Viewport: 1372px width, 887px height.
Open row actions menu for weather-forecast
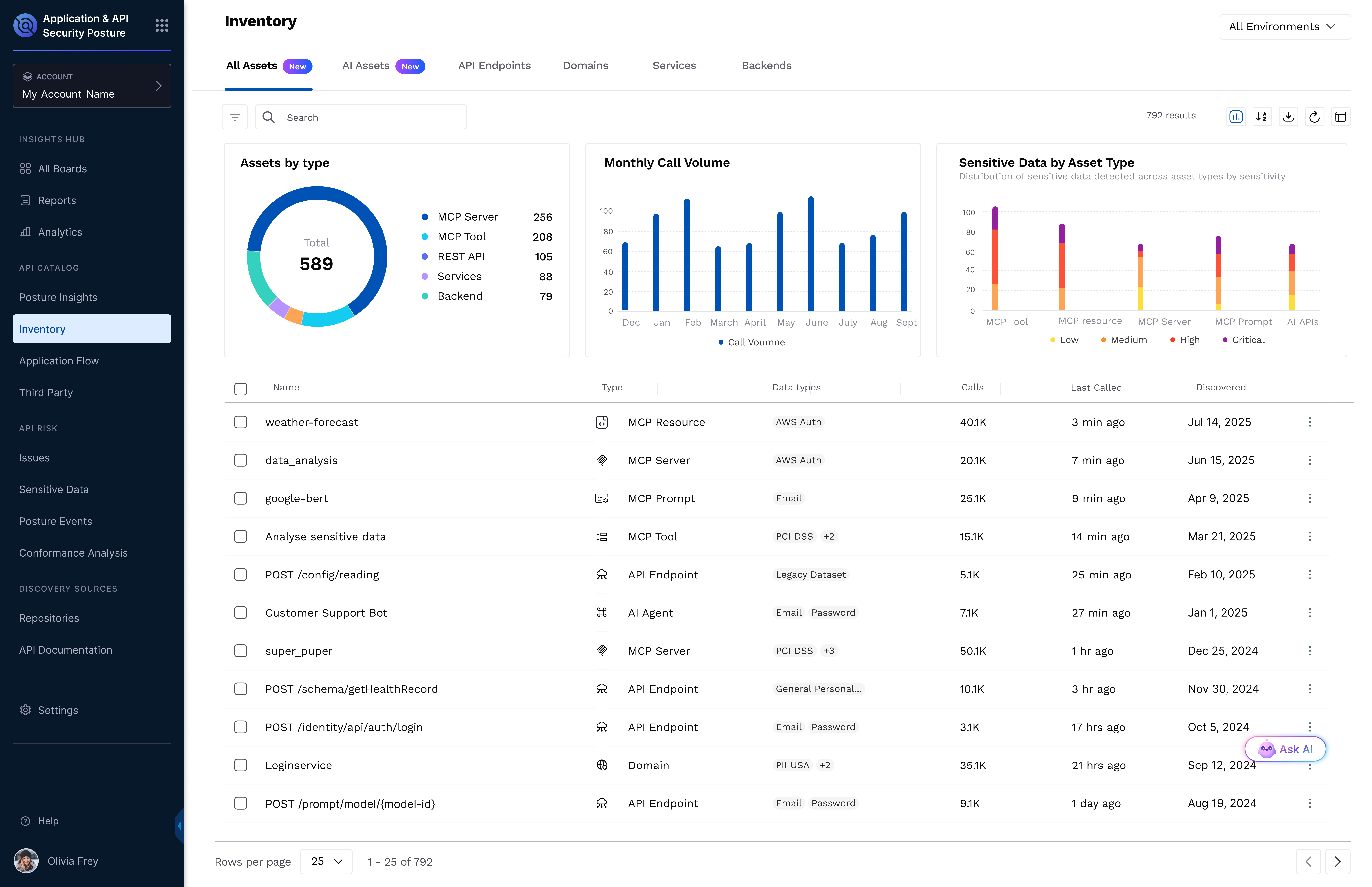tap(1310, 422)
